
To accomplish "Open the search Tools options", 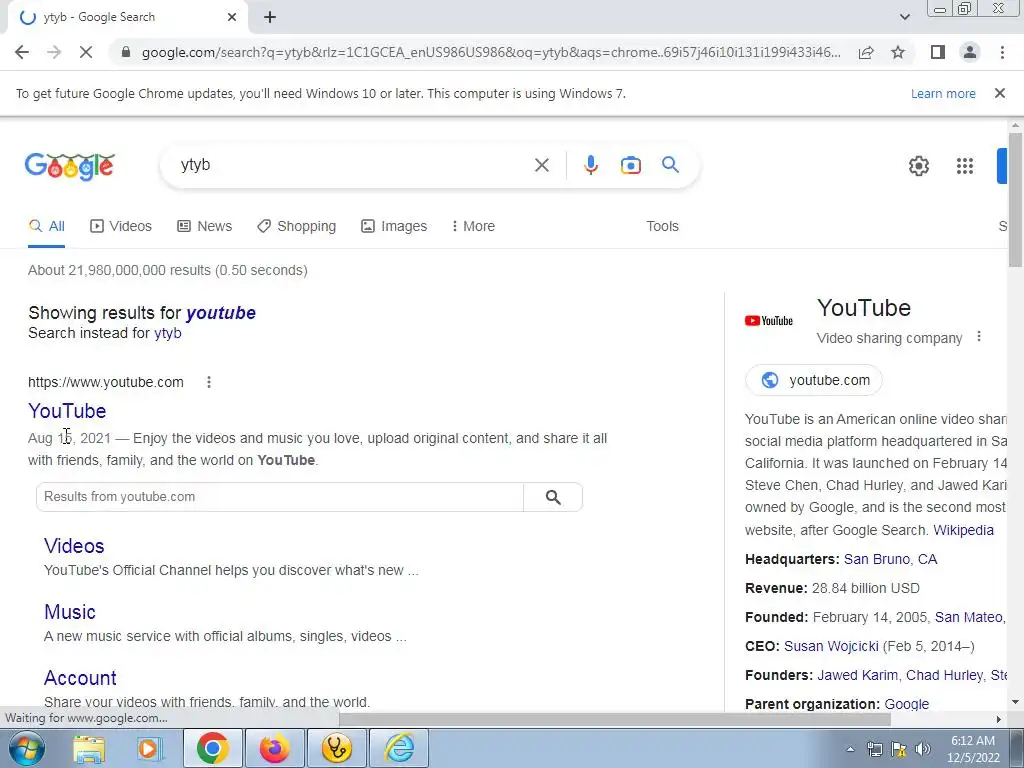I will [662, 226].
